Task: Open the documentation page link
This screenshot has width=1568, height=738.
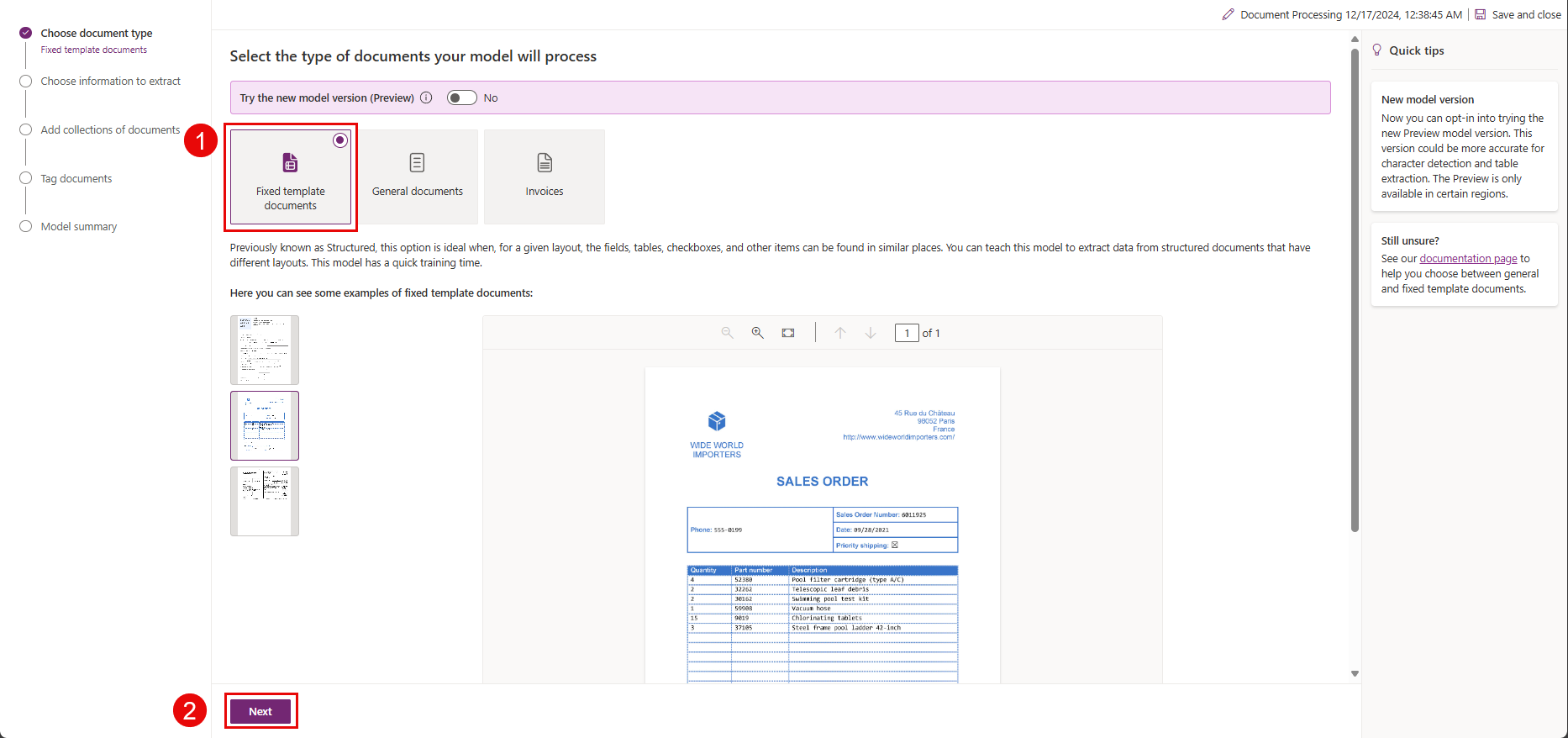Action: tap(1468, 258)
